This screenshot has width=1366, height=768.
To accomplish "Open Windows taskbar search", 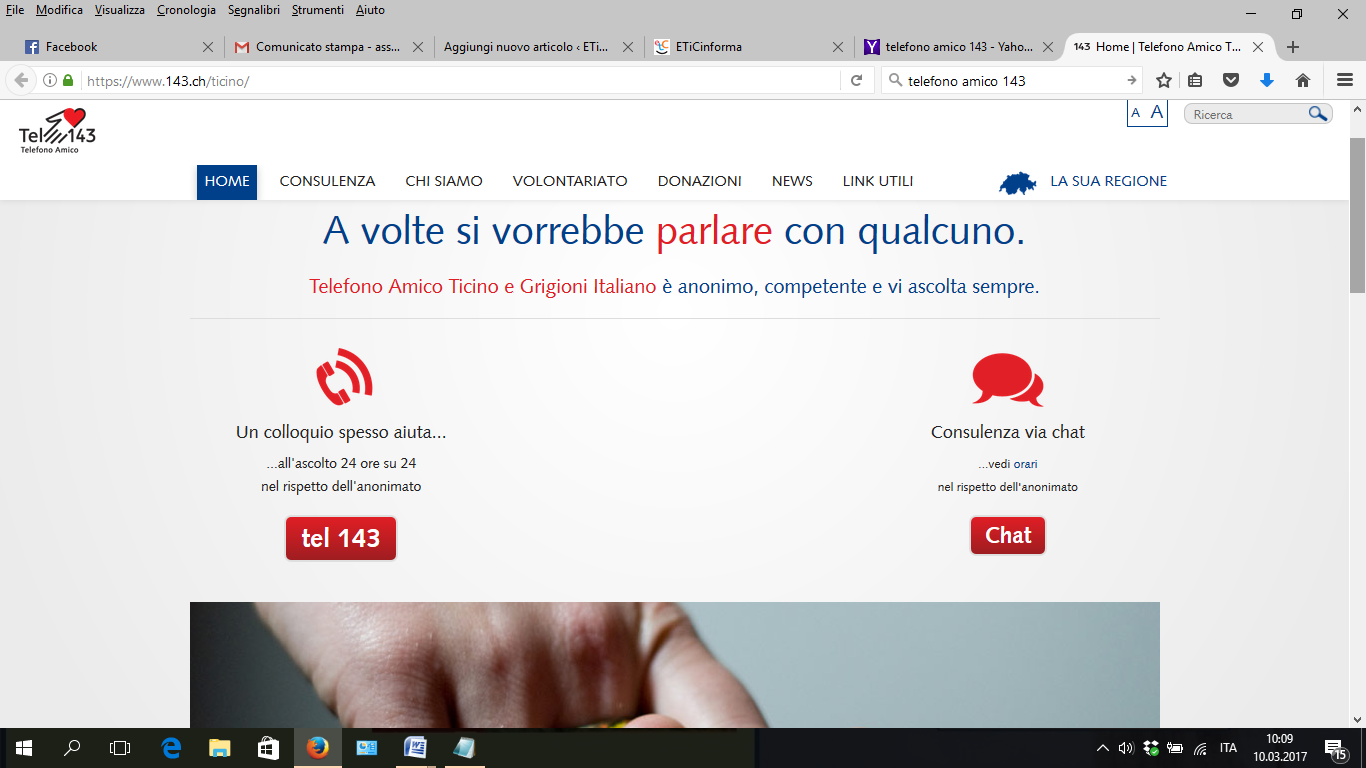I will point(72,748).
